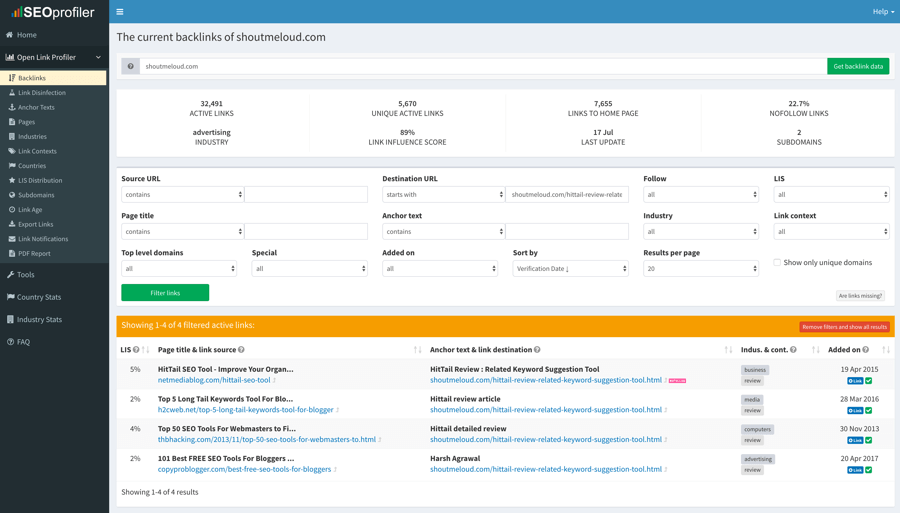This screenshot has height=513, width=900.
Task: Toggle green checkmark in the 28 Mar 2016 row
Action: tap(868, 410)
